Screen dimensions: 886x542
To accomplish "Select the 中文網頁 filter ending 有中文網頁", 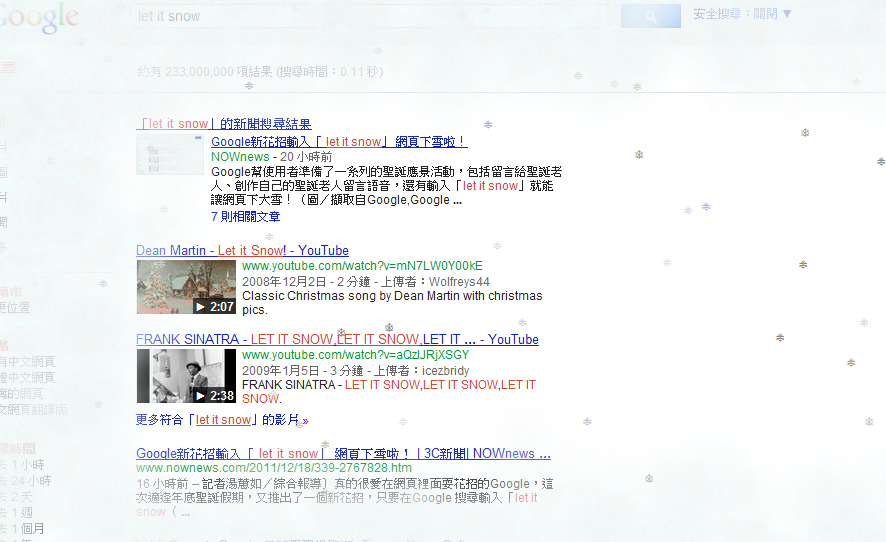I will [28, 361].
